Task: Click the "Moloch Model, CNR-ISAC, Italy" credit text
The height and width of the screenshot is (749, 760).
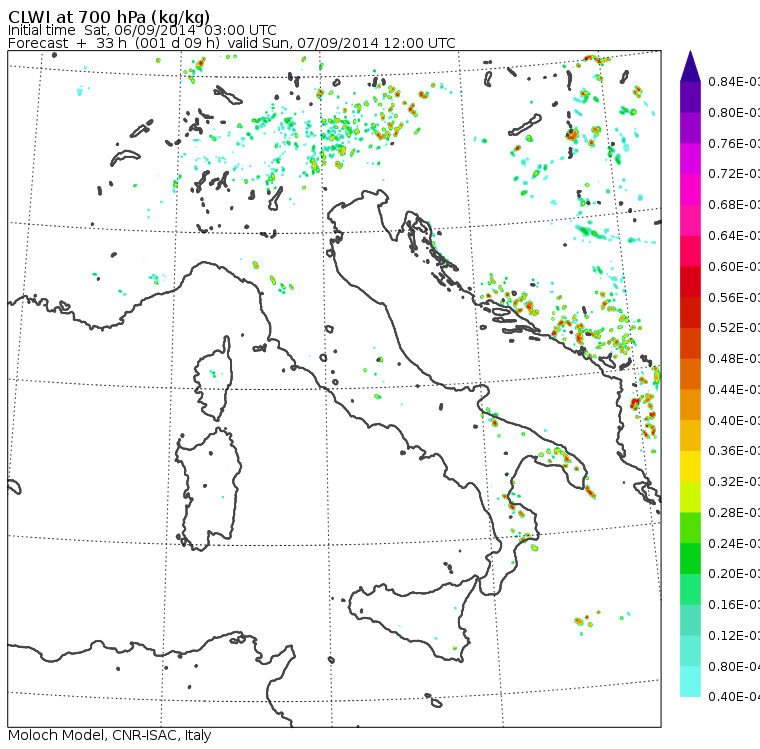Action: (x=110, y=735)
